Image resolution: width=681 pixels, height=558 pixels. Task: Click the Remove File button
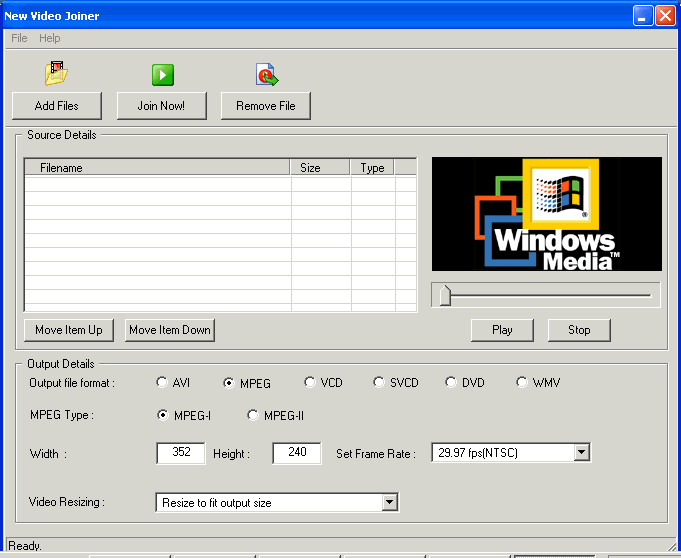[x=266, y=106]
